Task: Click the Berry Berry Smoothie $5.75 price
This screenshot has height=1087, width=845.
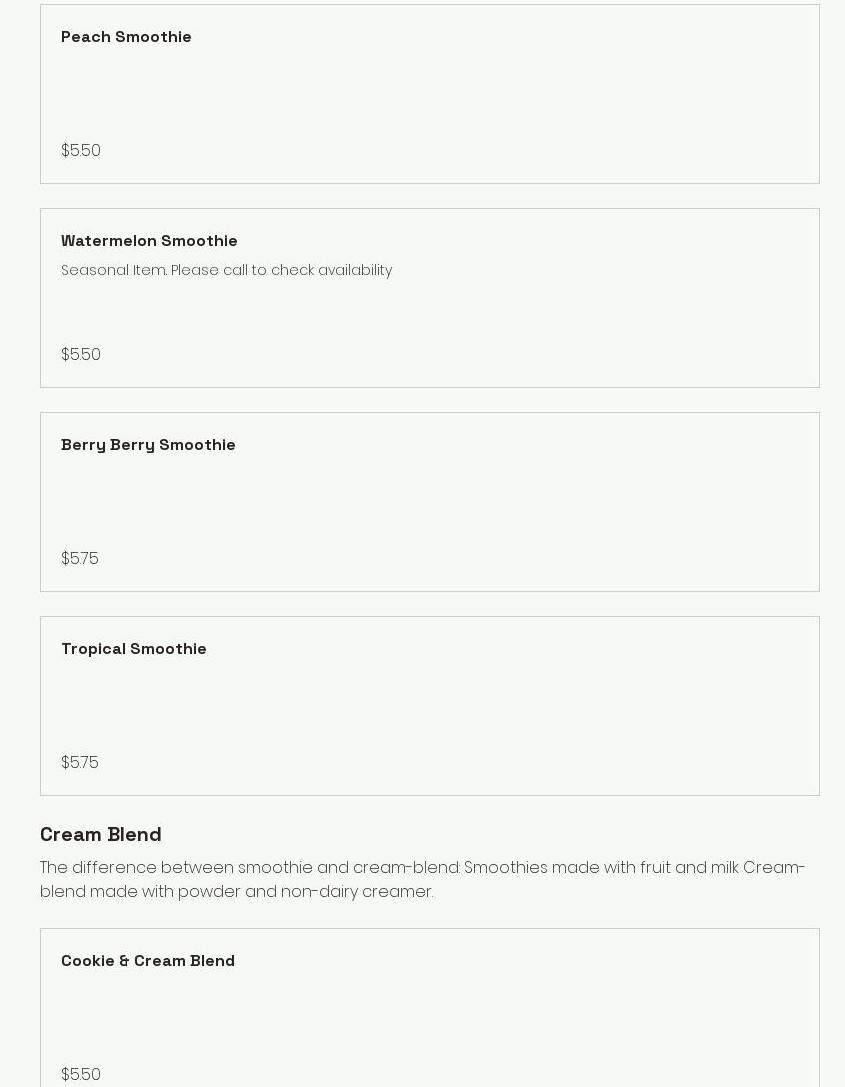Action: [x=80, y=559]
